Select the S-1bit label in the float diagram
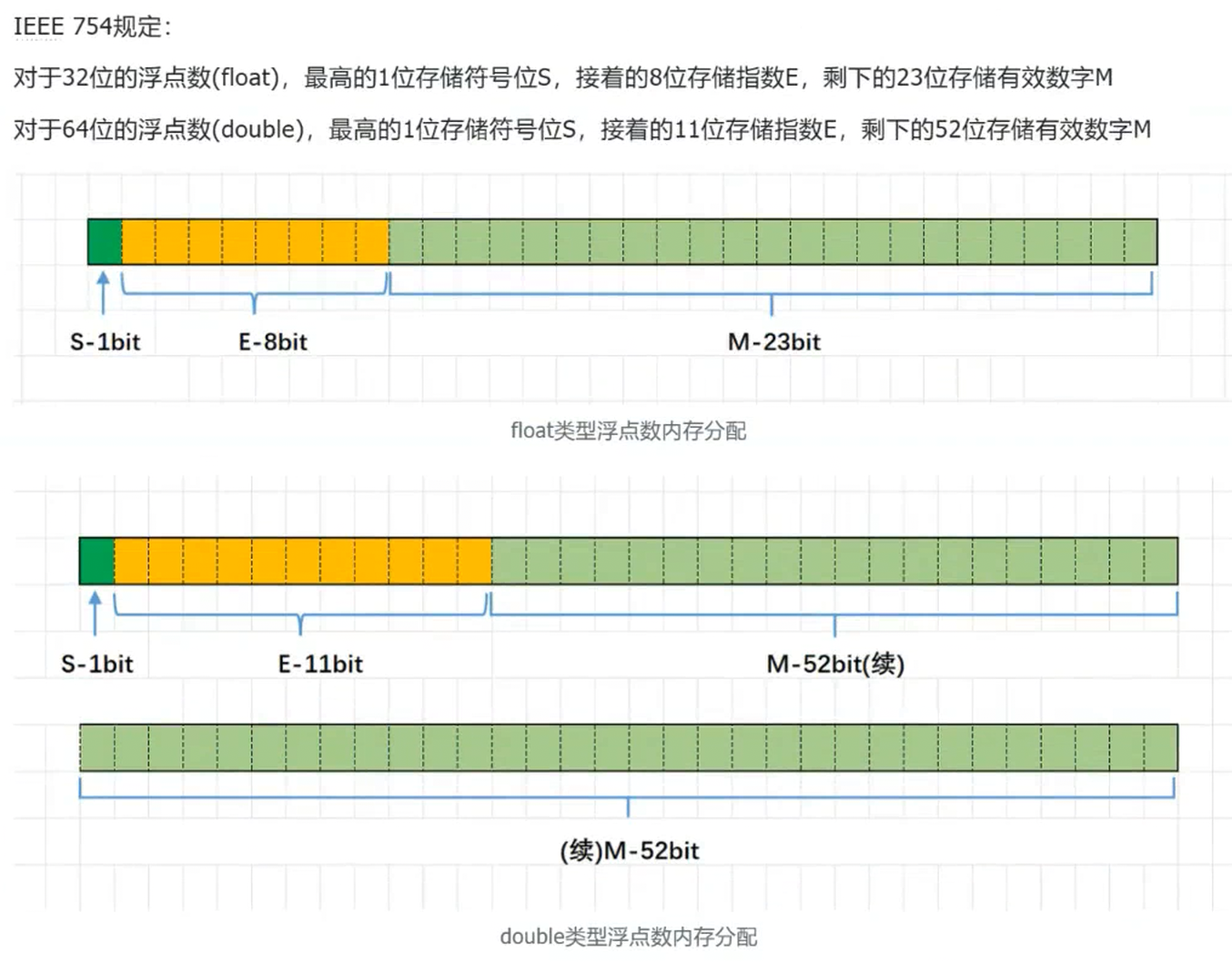Screen dimensions: 1232x963 (104, 342)
